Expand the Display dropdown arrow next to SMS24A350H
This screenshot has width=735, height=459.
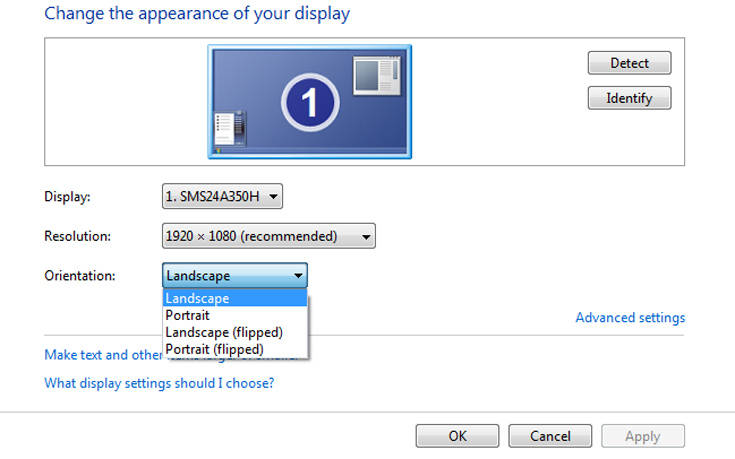tap(273, 196)
